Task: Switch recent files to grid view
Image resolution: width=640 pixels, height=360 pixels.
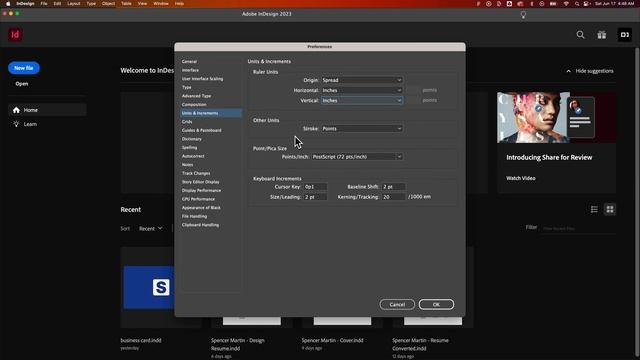Action: click(x=610, y=209)
